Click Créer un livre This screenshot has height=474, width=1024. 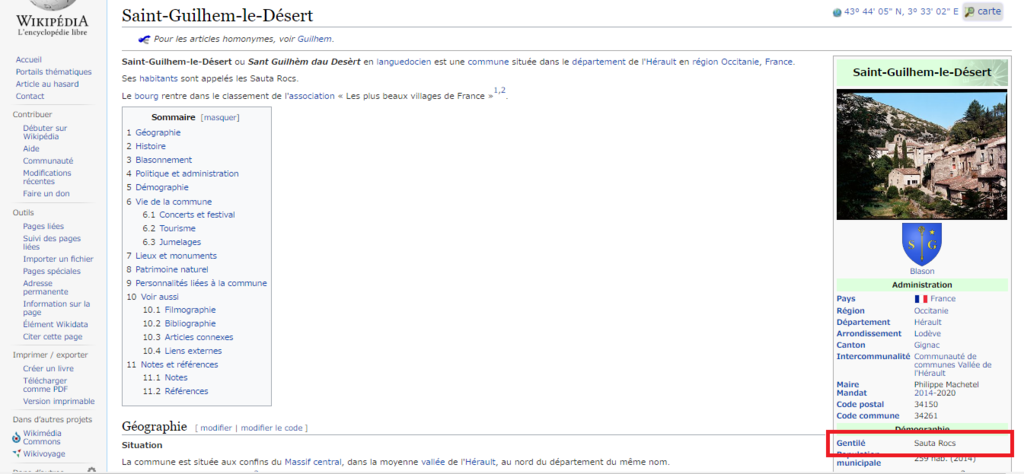pyautogui.click(x=47, y=369)
